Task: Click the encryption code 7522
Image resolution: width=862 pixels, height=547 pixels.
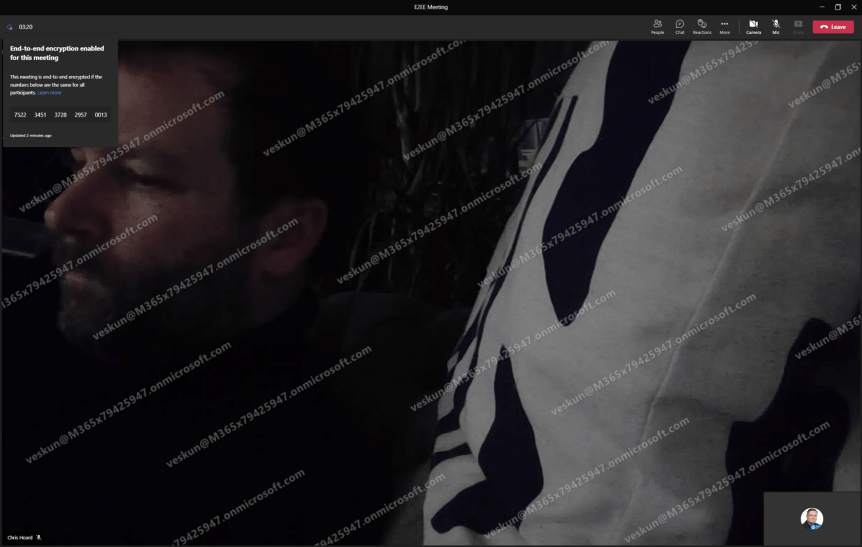Action: tap(20, 115)
